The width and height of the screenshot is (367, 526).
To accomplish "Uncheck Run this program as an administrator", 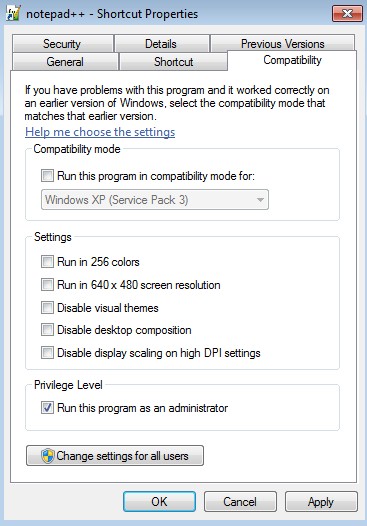I will click(x=47, y=408).
